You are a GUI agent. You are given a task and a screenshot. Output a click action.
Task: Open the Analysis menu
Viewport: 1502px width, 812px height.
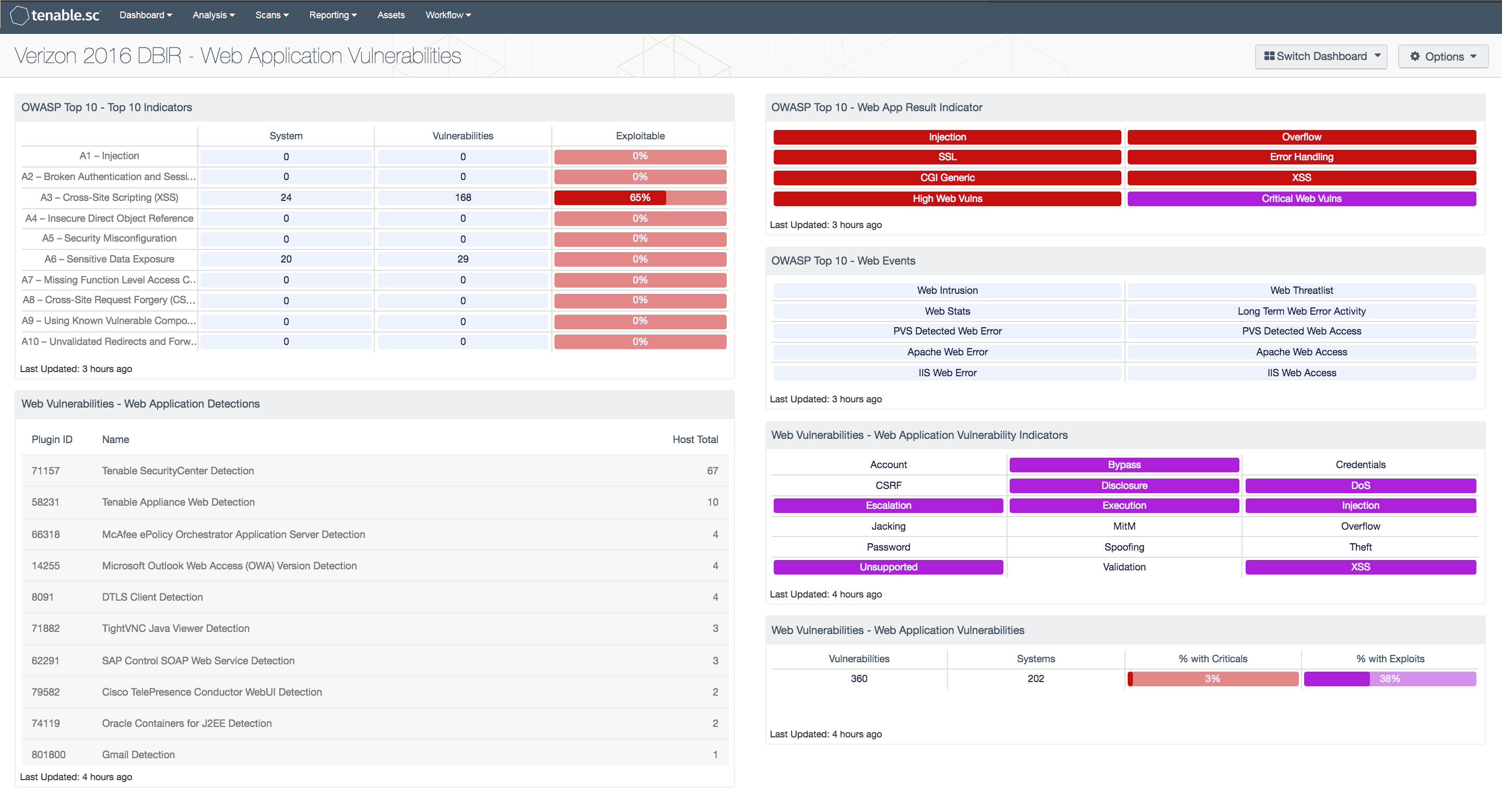tap(214, 15)
